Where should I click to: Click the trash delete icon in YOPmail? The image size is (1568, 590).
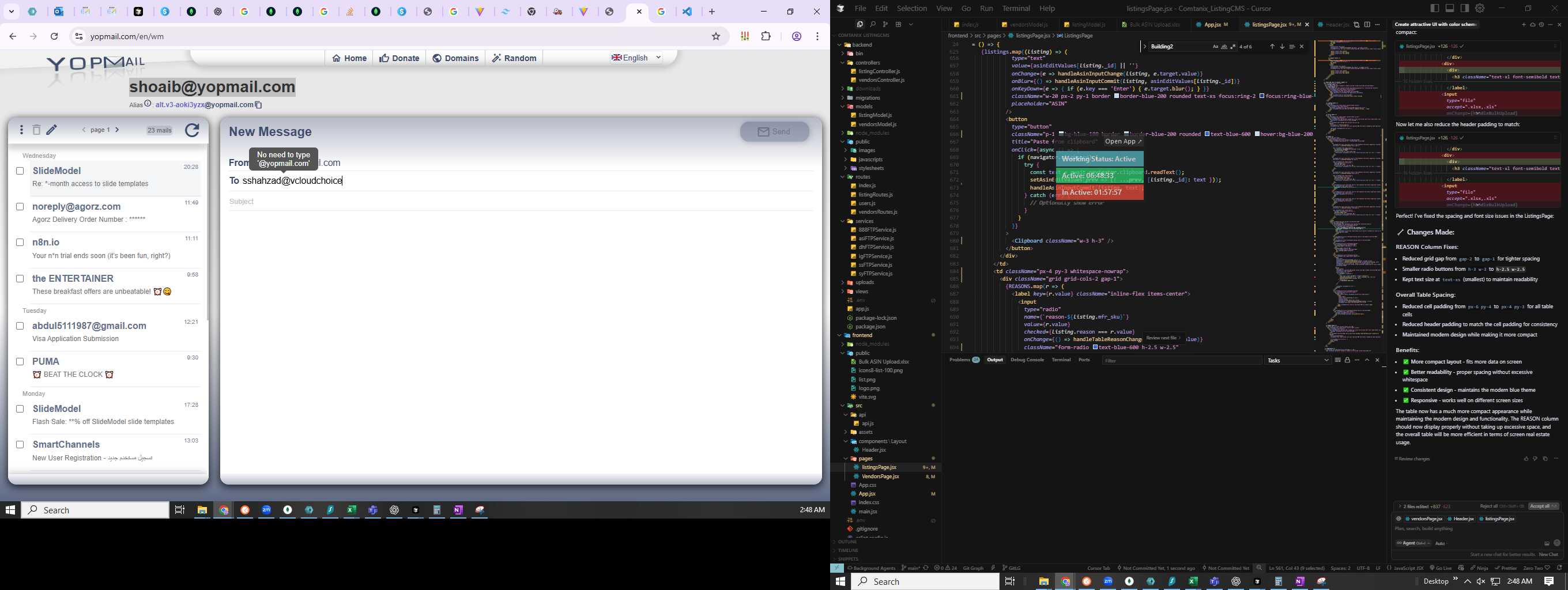coord(36,130)
